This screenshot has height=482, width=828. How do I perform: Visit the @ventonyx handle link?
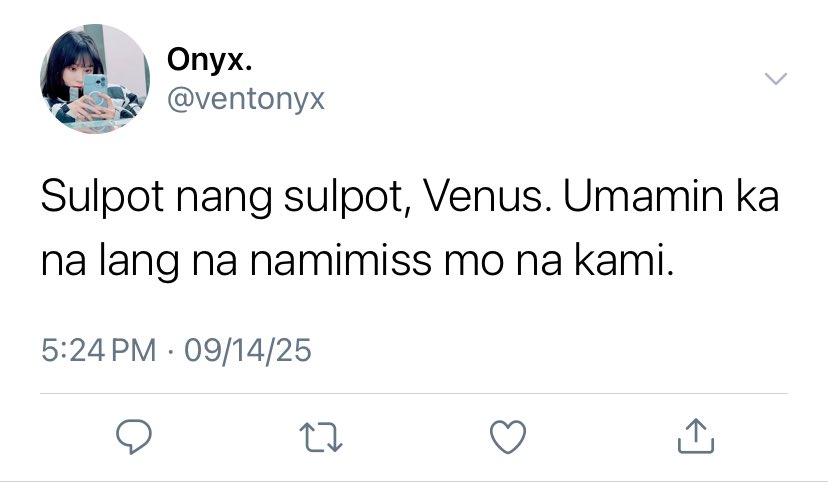point(246,99)
